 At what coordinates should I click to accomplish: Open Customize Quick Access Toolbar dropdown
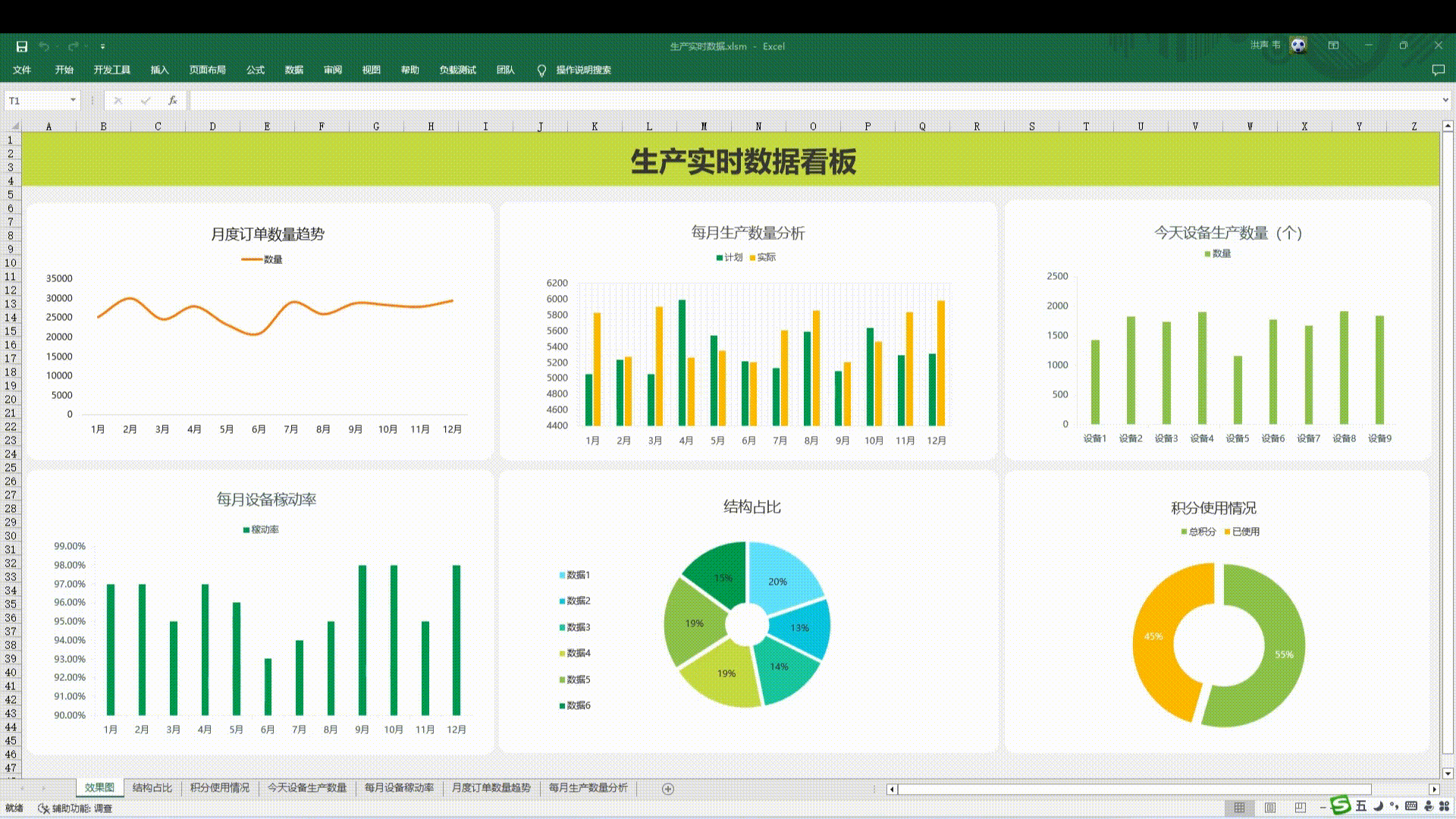coord(102,46)
